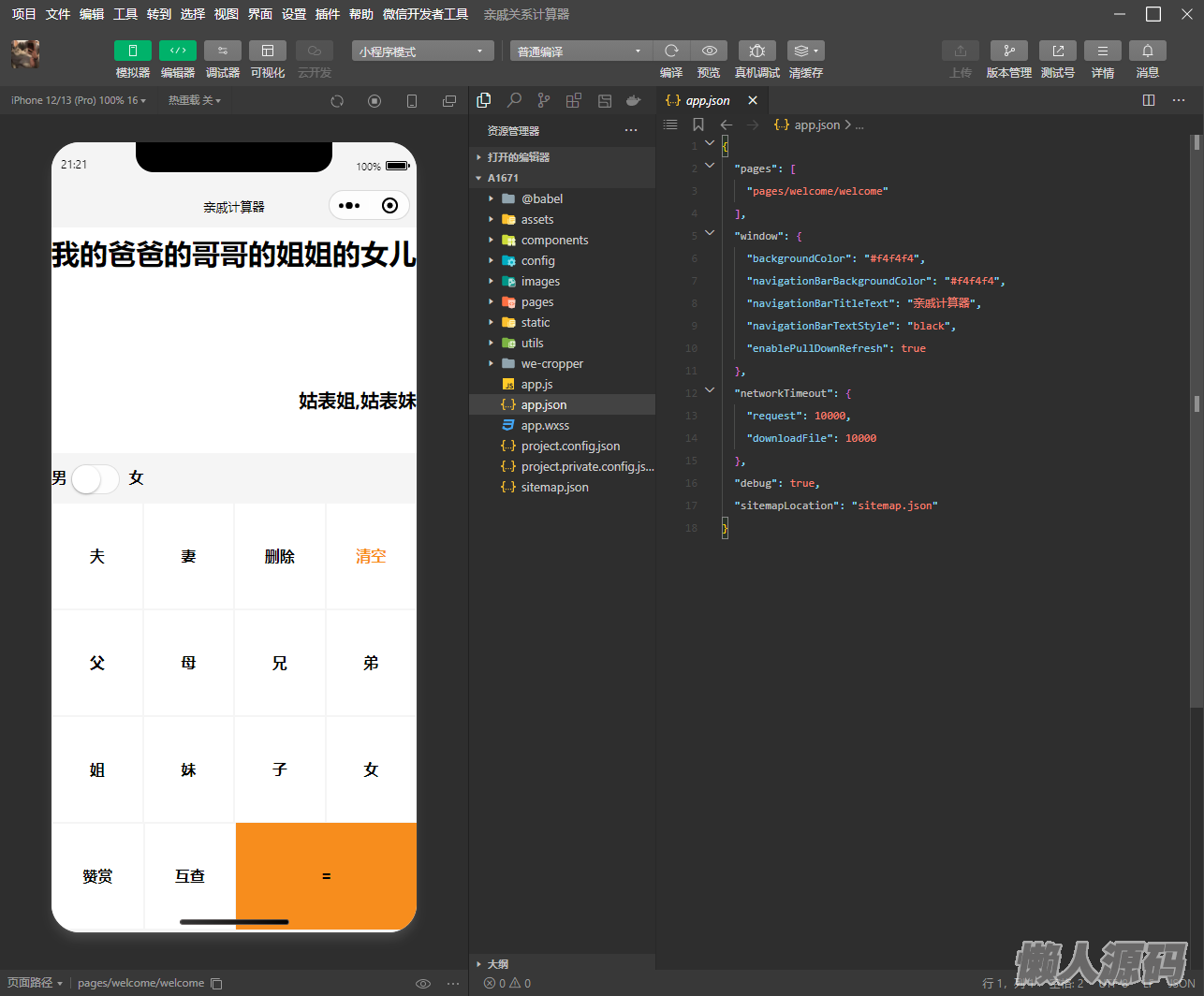
Task: Open the normal compile mode dropdown
Action: tap(580, 51)
